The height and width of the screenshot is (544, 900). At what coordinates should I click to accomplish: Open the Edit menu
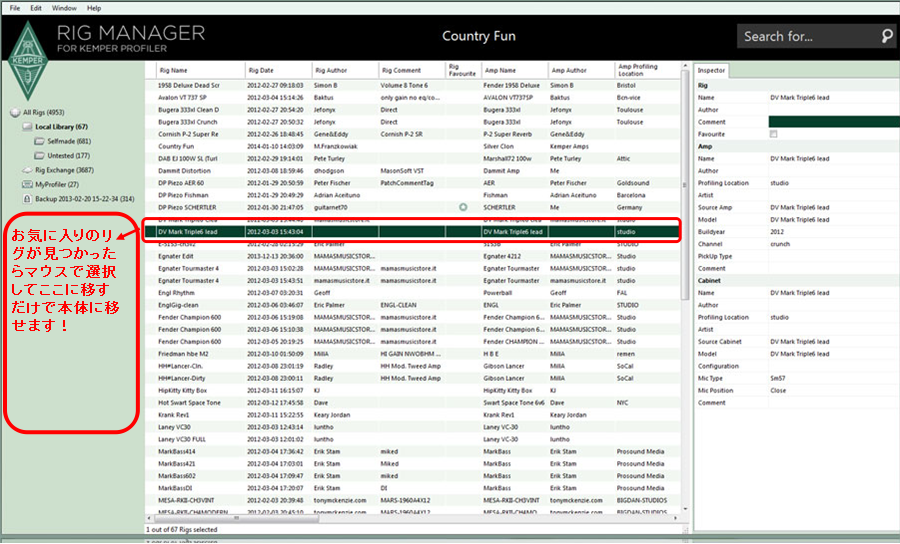[x=36, y=8]
